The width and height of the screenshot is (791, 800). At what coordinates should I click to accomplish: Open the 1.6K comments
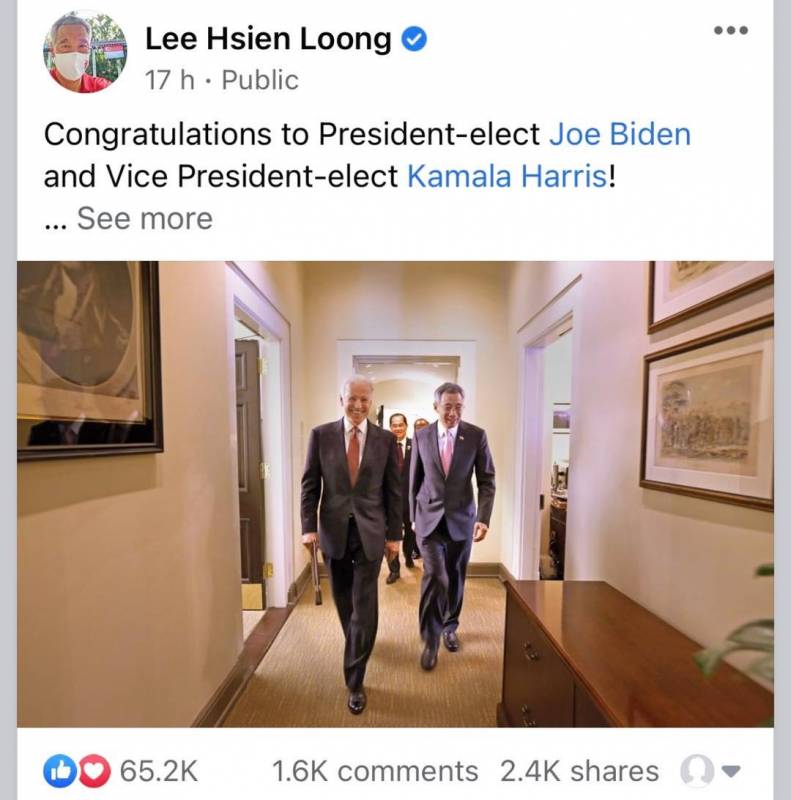[x=375, y=771]
